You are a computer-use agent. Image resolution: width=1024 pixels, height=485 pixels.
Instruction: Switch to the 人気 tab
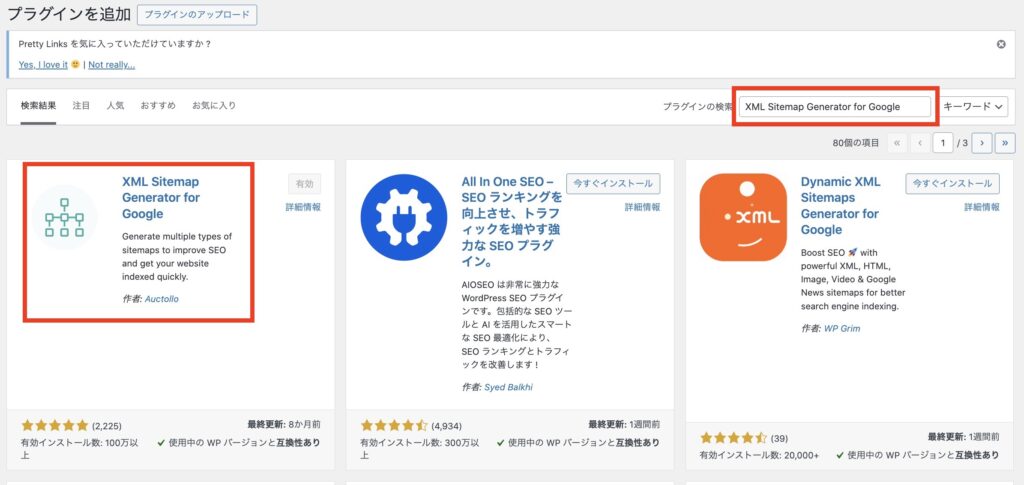pos(116,106)
